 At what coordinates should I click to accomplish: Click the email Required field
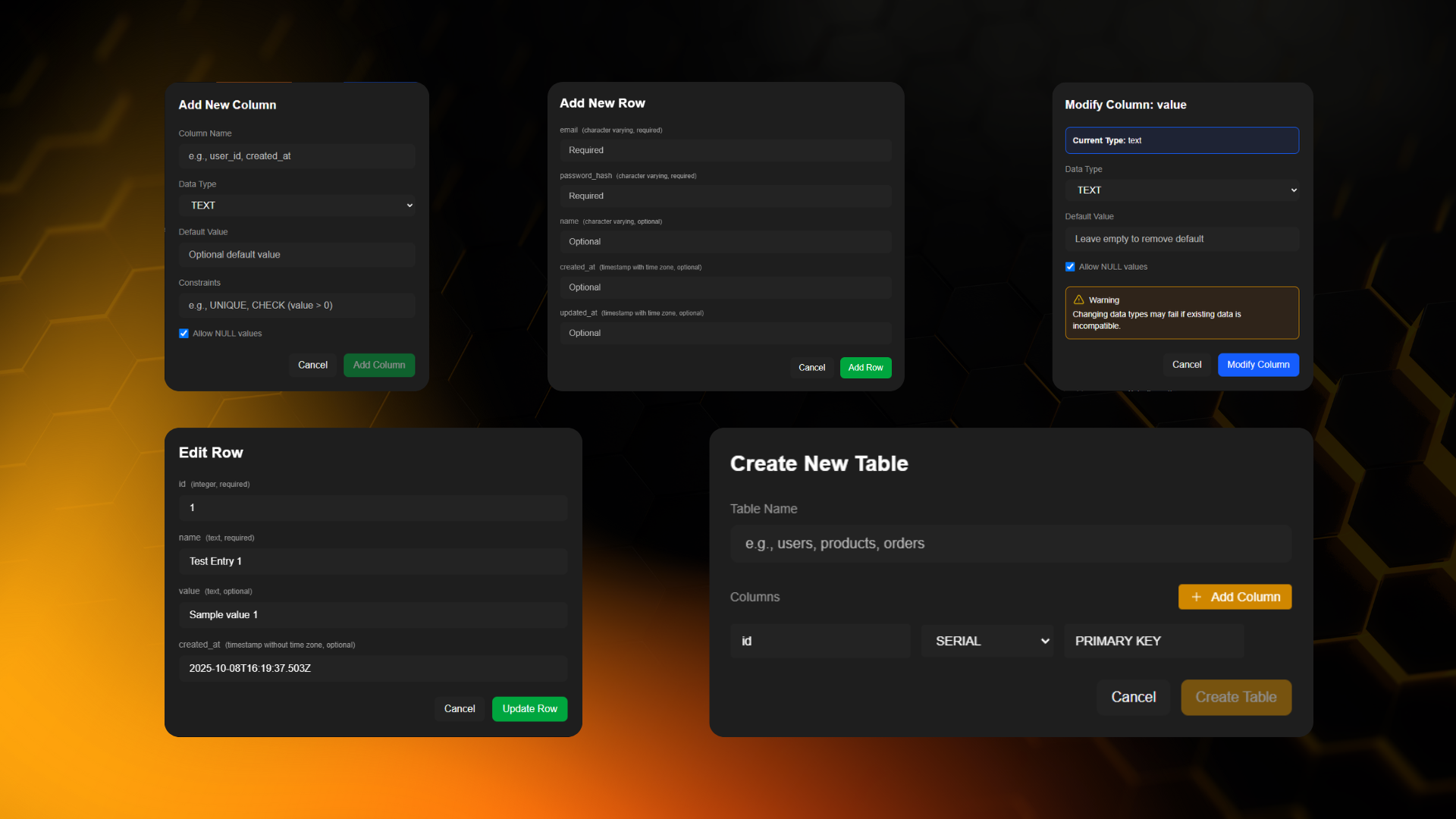726,150
